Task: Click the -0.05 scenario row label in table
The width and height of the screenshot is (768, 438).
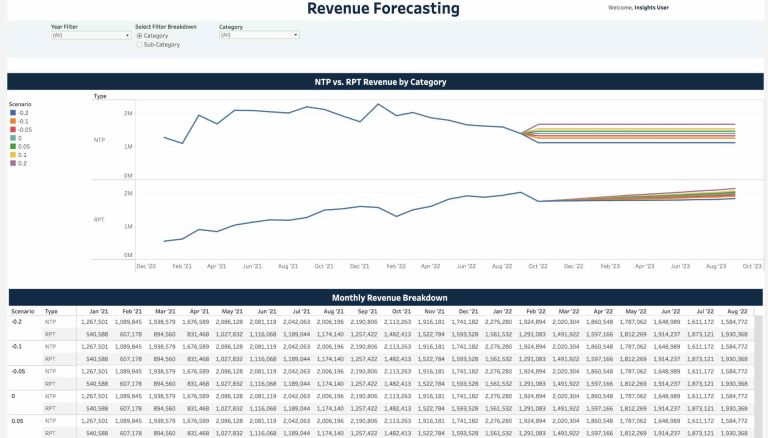Action: pyautogui.click(x=18, y=371)
